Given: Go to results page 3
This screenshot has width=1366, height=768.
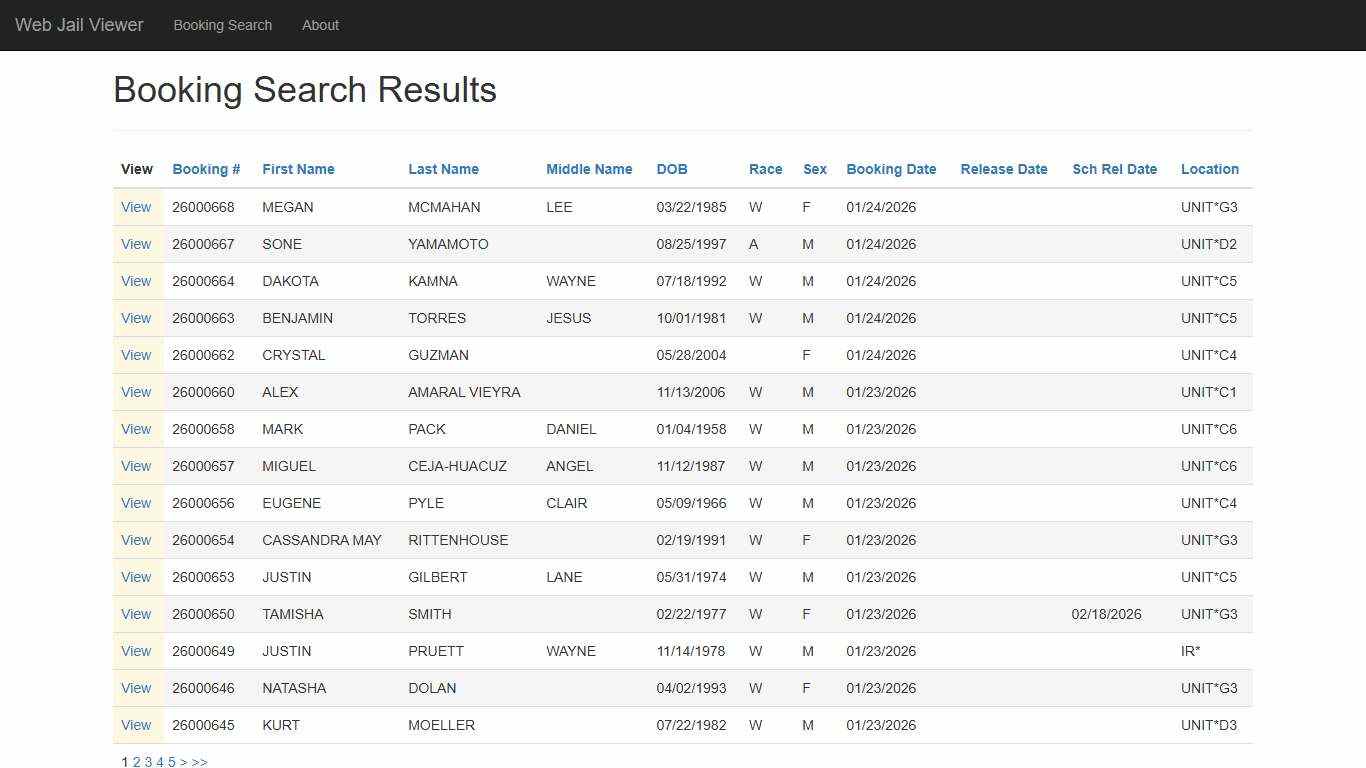Looking at the screenshot, I should click(x=148, y=761).
